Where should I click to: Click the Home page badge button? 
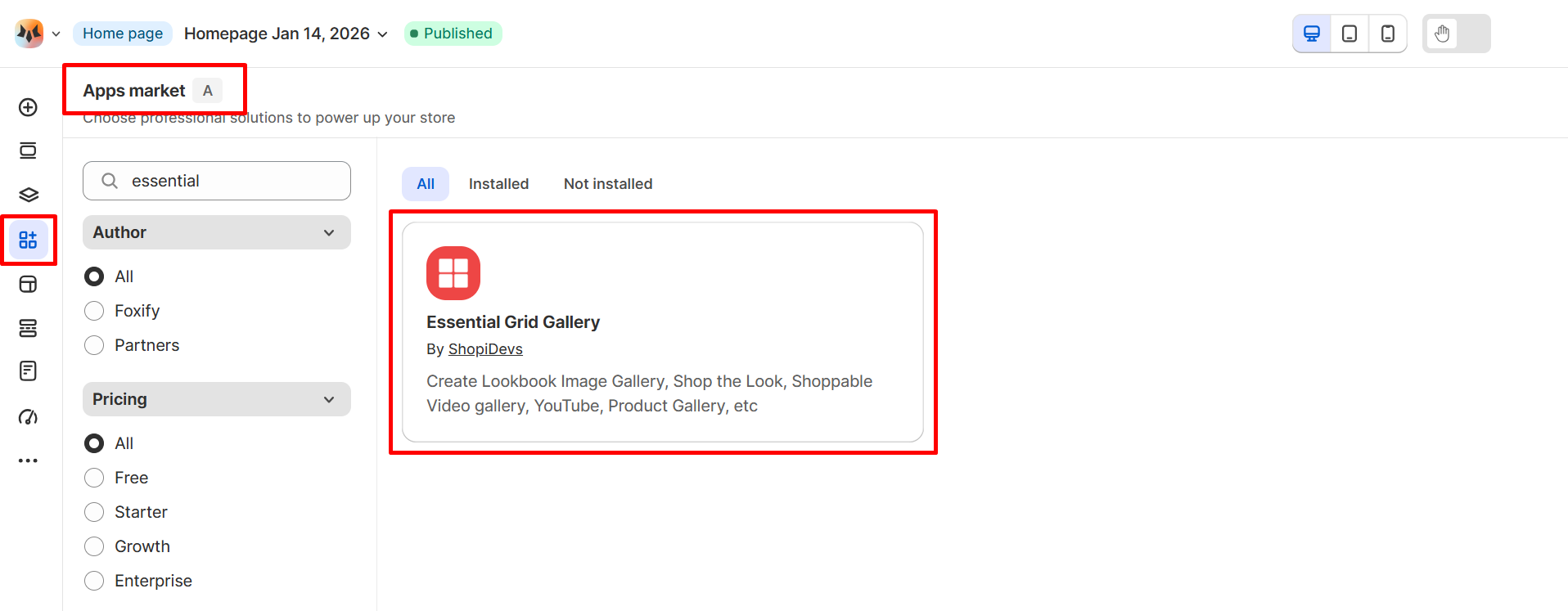click(x=123, y=34)
